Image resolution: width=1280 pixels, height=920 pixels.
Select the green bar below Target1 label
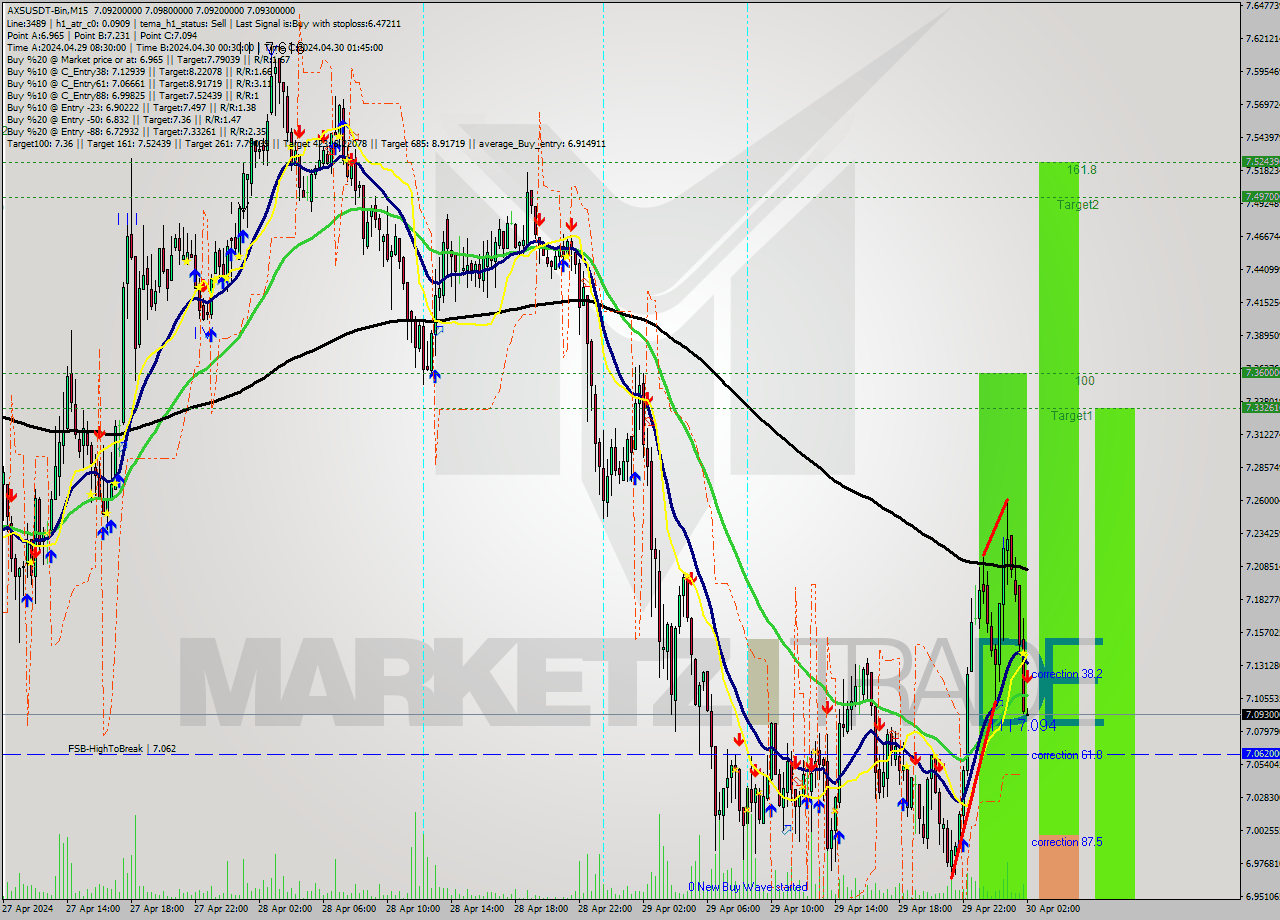click(1115, 653)
